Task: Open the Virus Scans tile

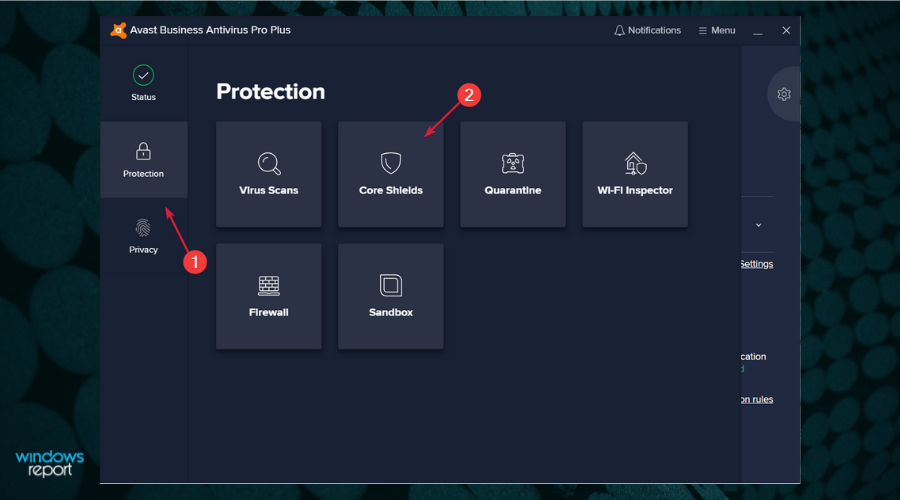Action: click(x=269, y=174)
